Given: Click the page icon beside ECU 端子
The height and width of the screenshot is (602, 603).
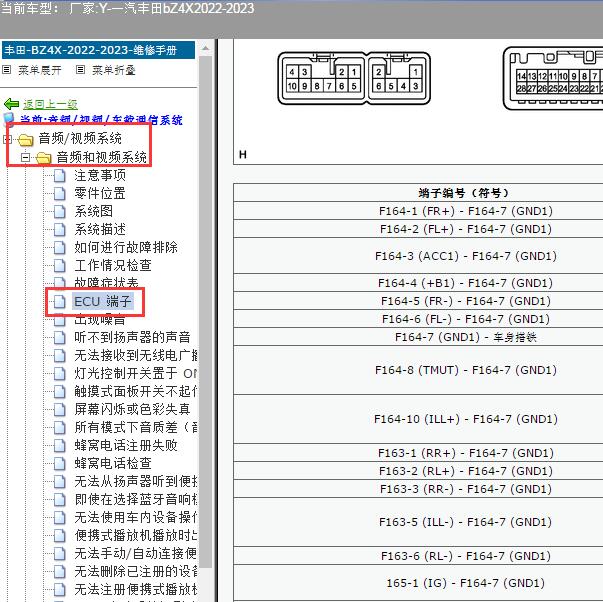Looking at the screenshot, I should [x=60, y=302].
